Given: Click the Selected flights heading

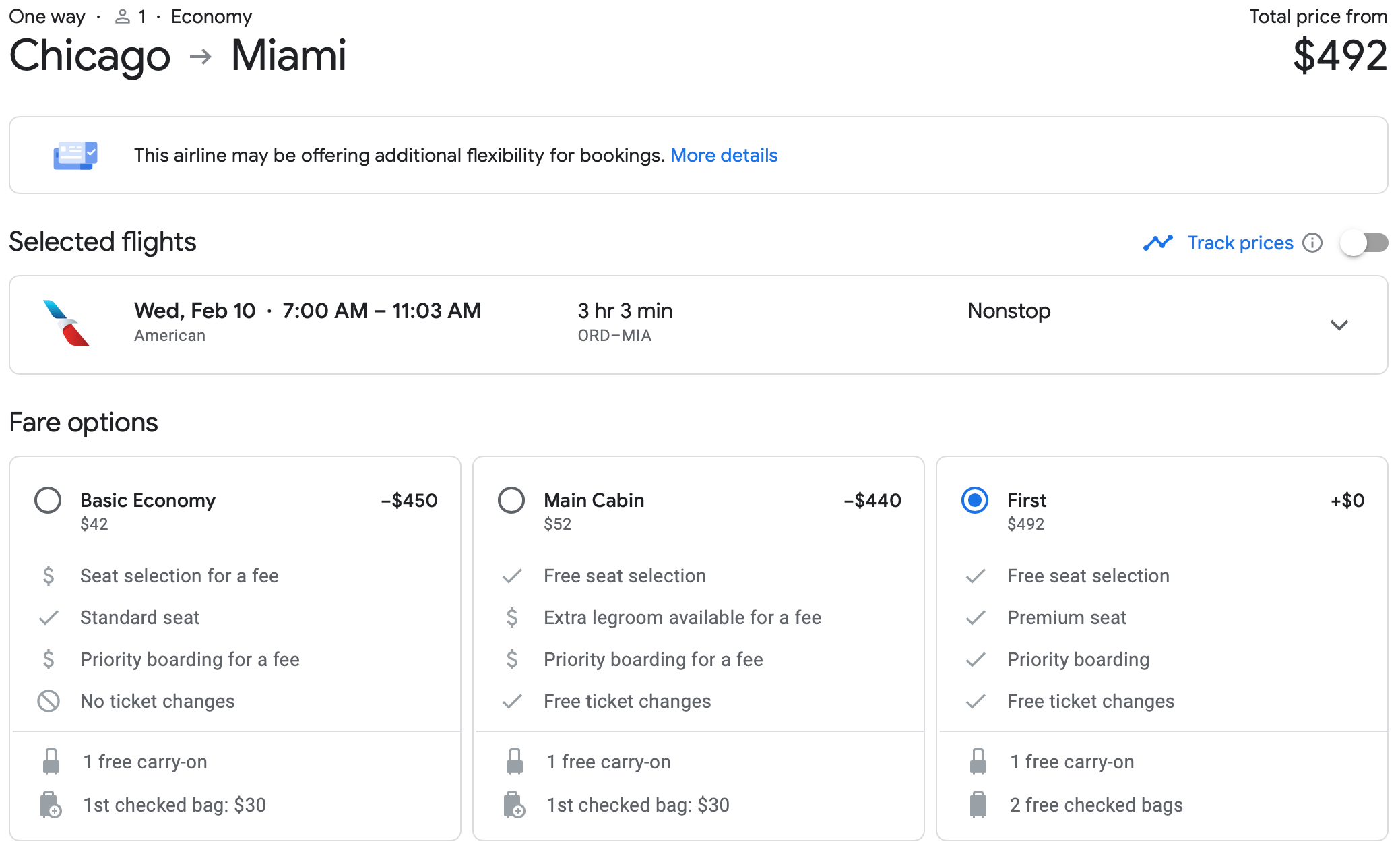Looking at the screenshot, I should 102,241.
